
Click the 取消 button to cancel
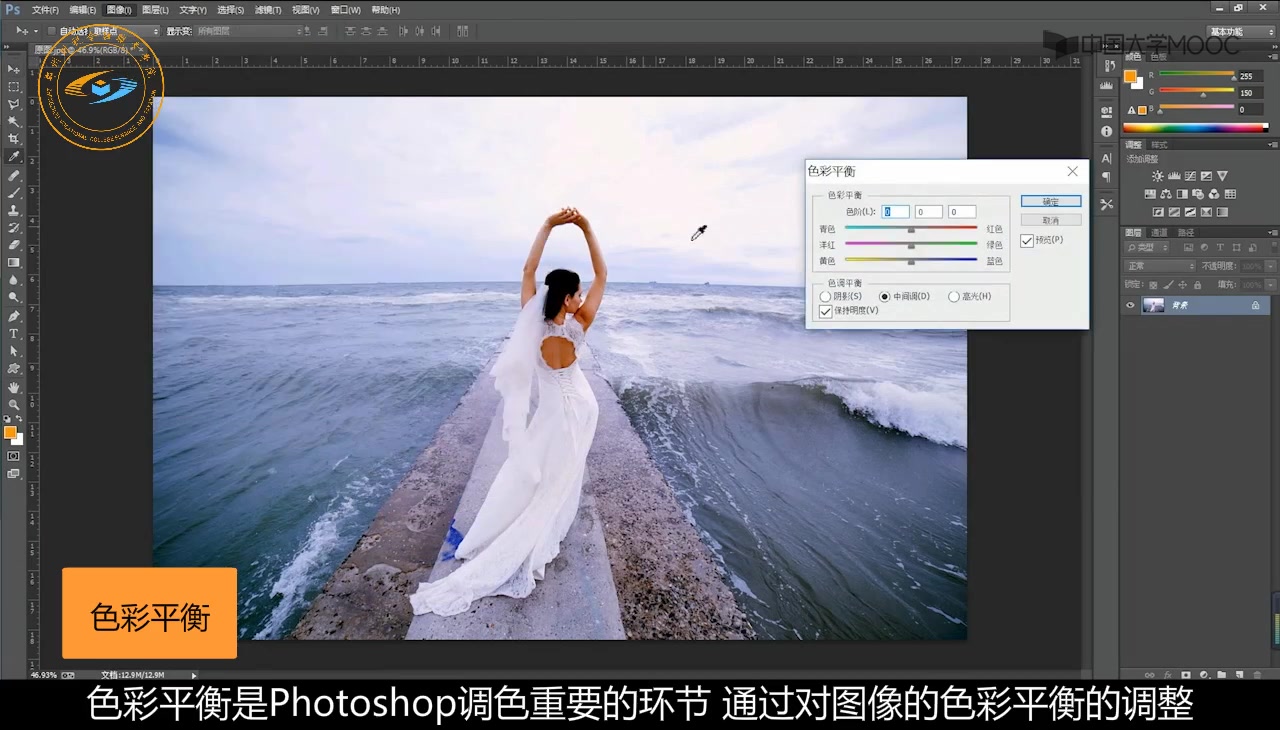pyautogui.click(x=1050, y=219)
